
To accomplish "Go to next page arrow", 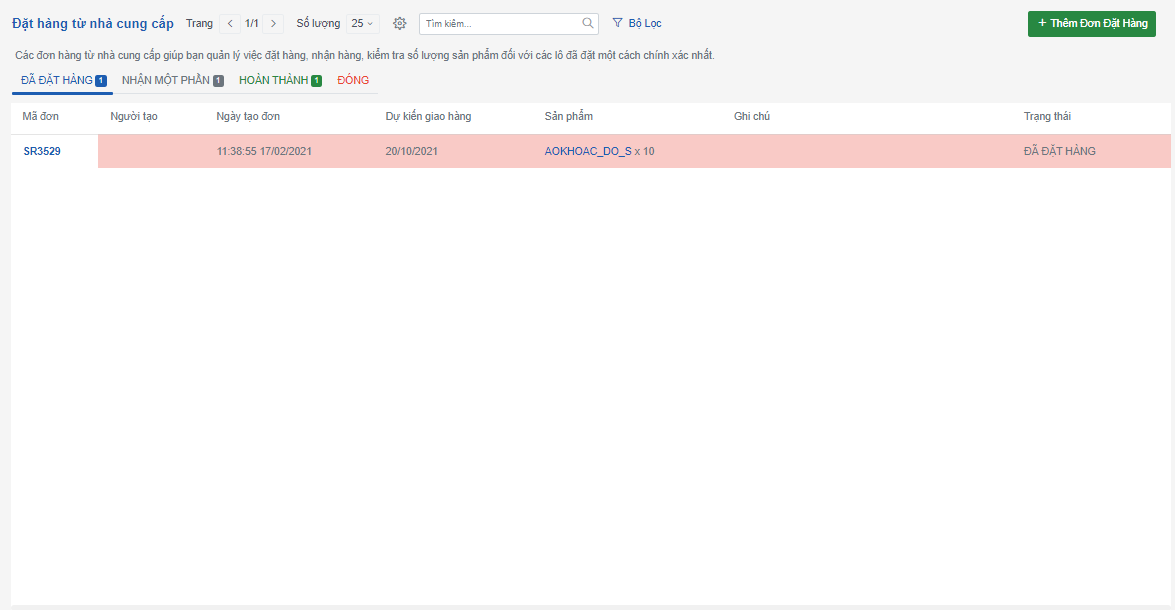I will [x=273, y=23].
